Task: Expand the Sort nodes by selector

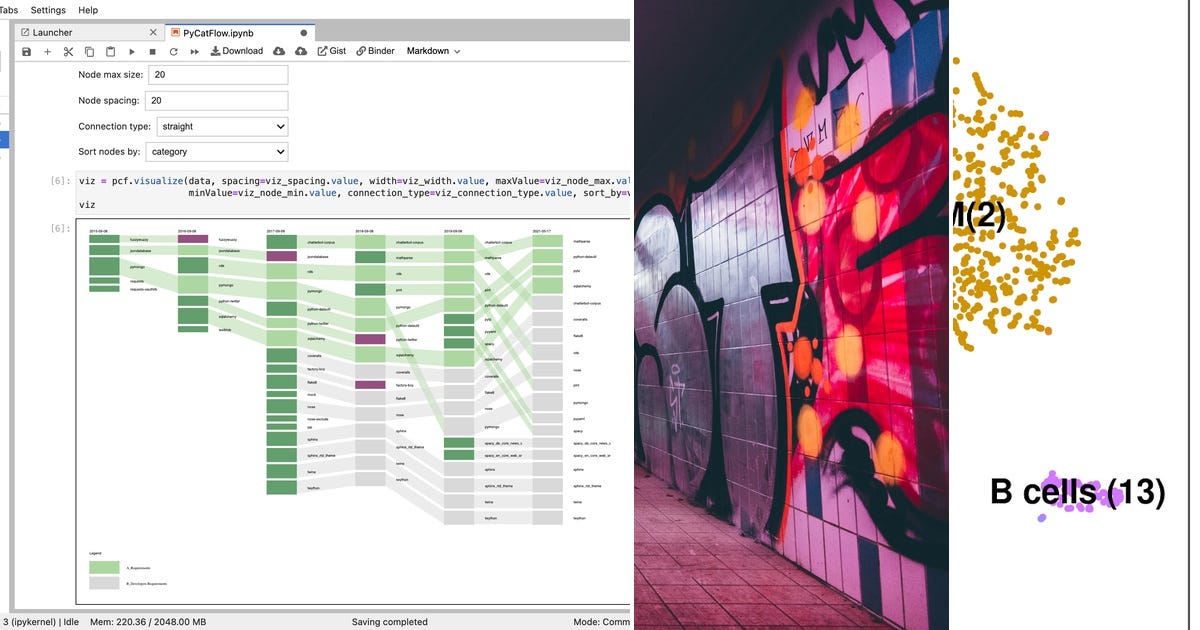Action: 217,151
